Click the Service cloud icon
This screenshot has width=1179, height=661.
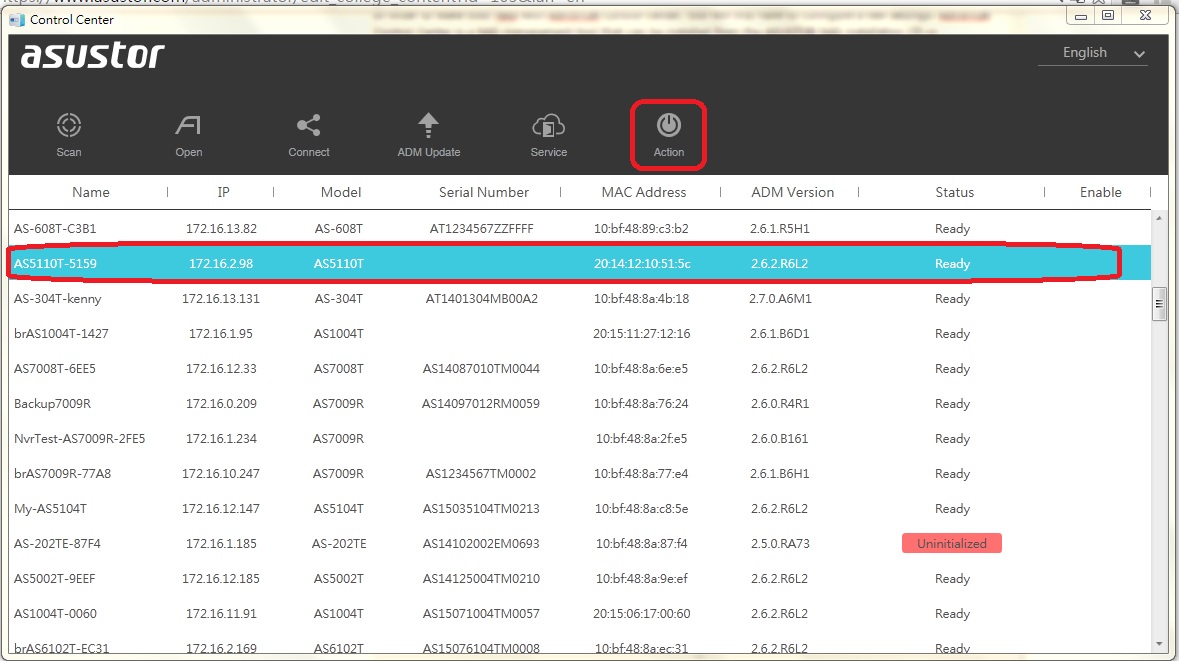tap(548, 126)
